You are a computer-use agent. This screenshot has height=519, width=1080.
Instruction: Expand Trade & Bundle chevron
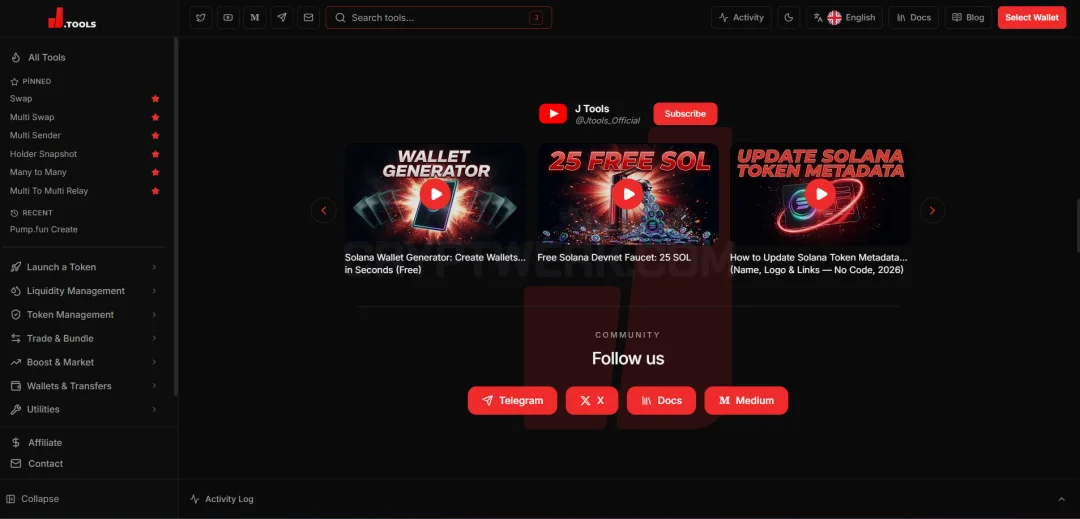tap(154, 339)
